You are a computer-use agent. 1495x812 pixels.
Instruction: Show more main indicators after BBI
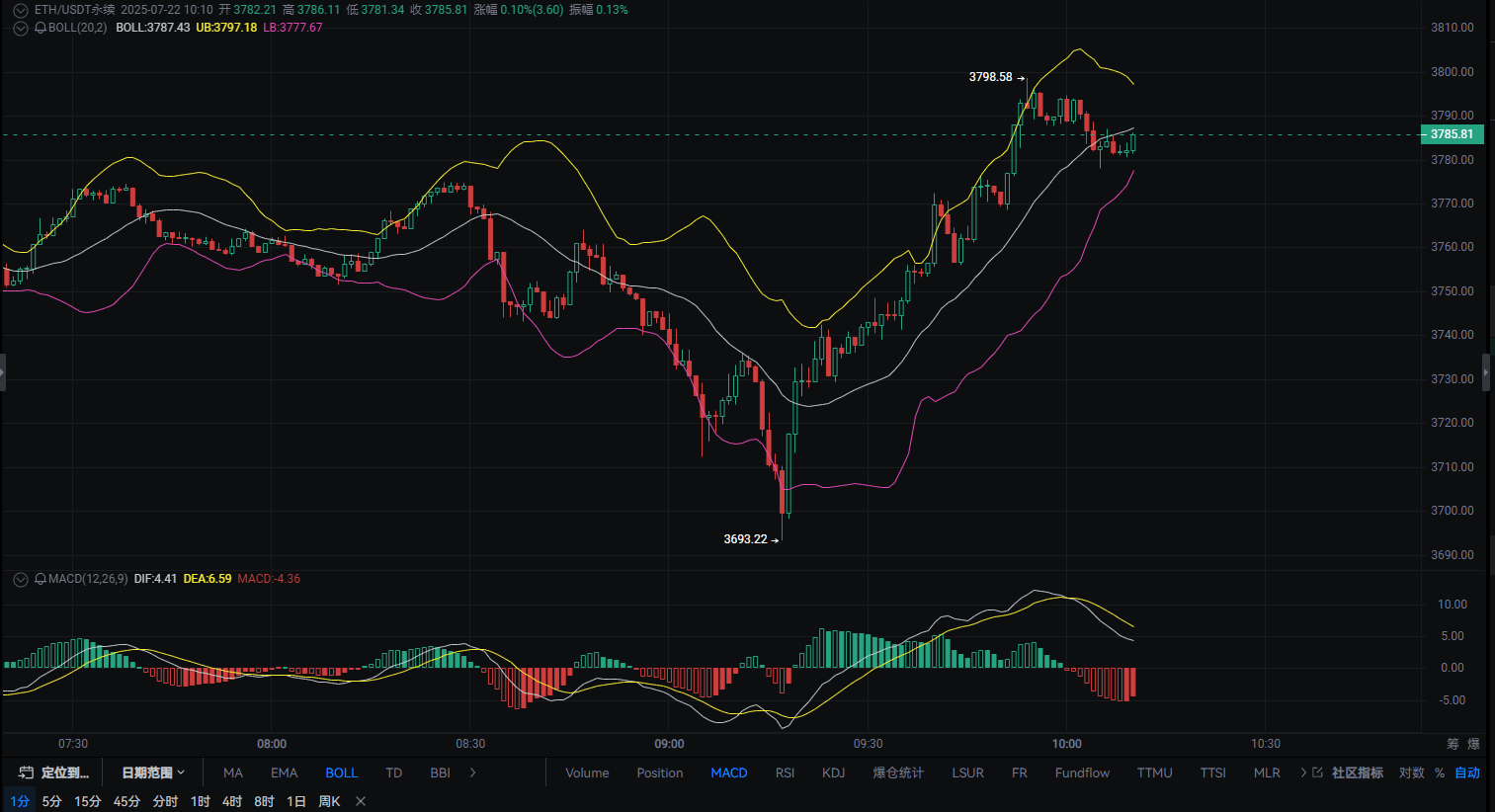[x=473, y=772]
